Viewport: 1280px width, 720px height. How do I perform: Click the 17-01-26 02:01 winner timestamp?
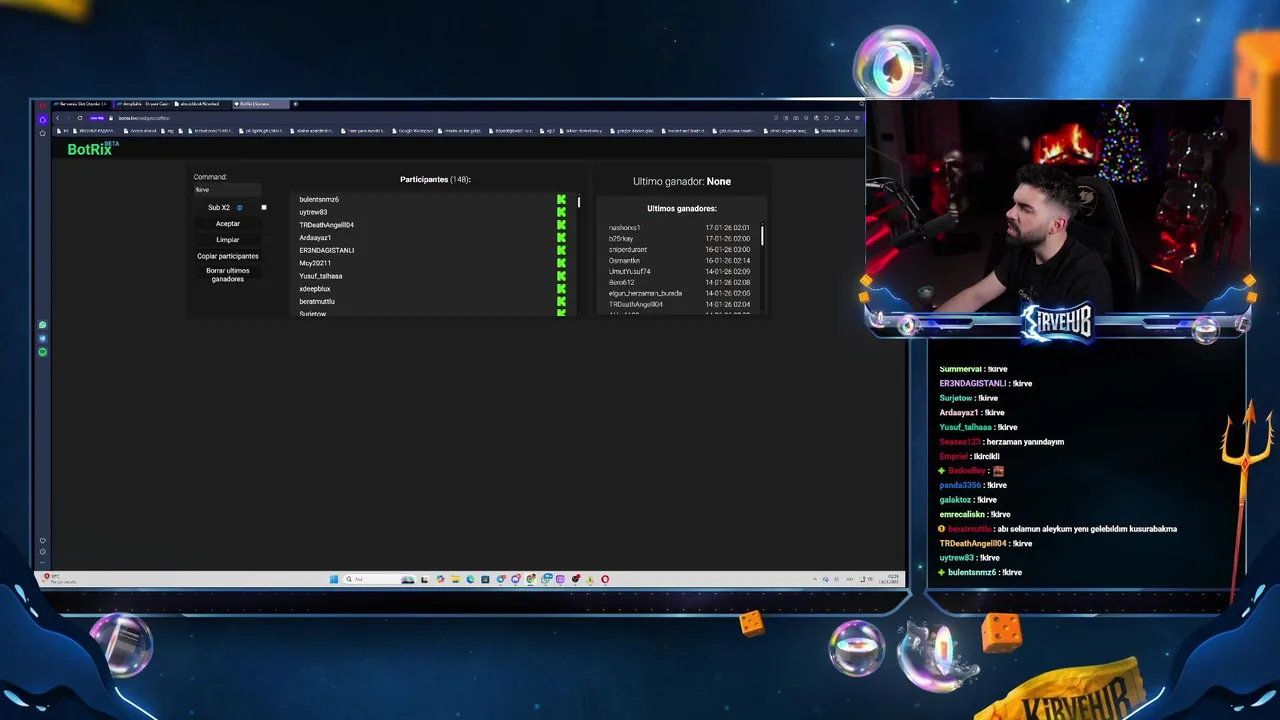(727, 228)
